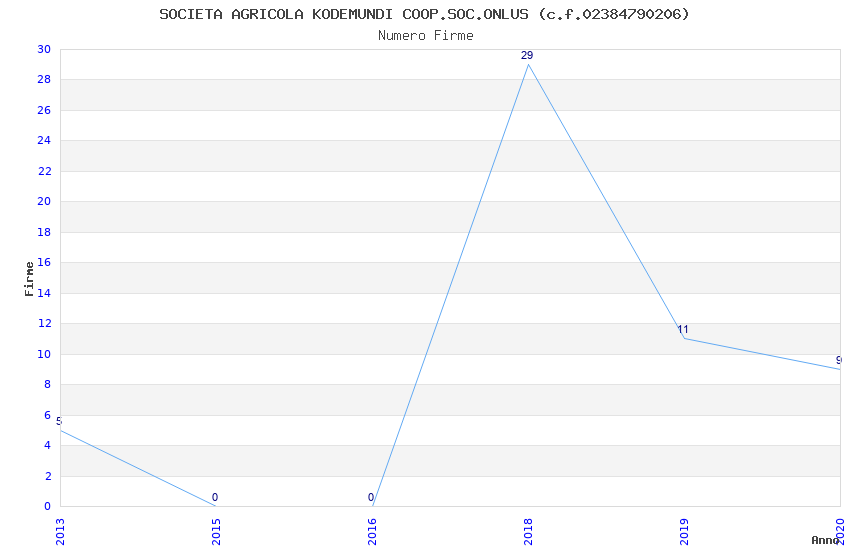Select the data point labeled 9

(840, 369)
